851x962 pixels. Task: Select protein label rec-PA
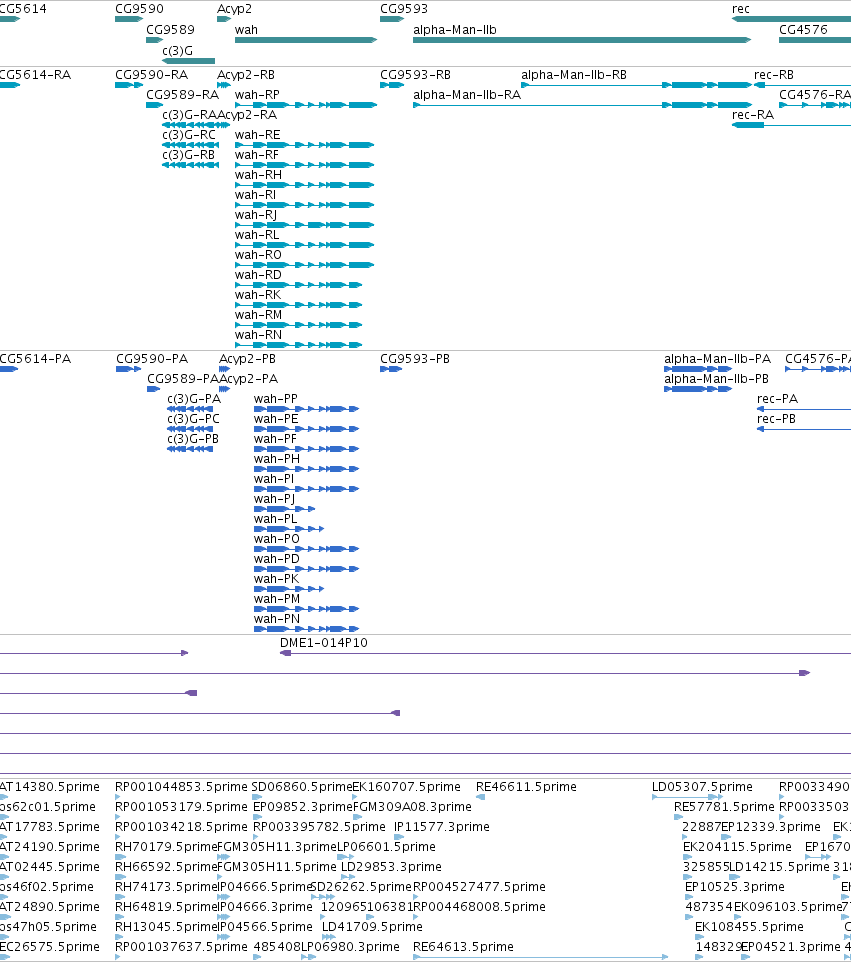tap(777, 399)
